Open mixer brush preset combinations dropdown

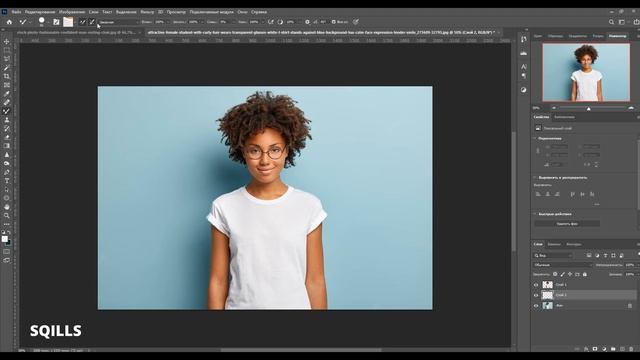(119, 22)
